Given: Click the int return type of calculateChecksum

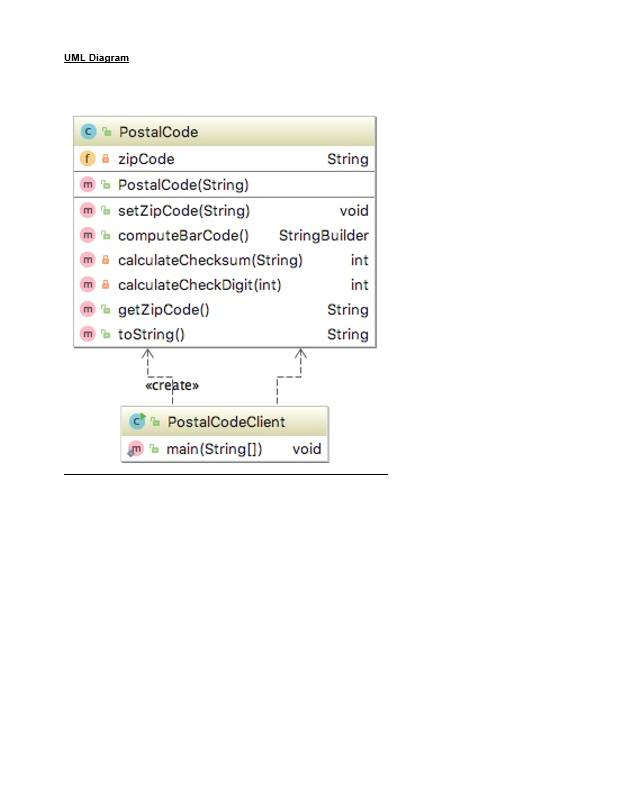Looking at the screenshot, I should click(x=360, y=260).
